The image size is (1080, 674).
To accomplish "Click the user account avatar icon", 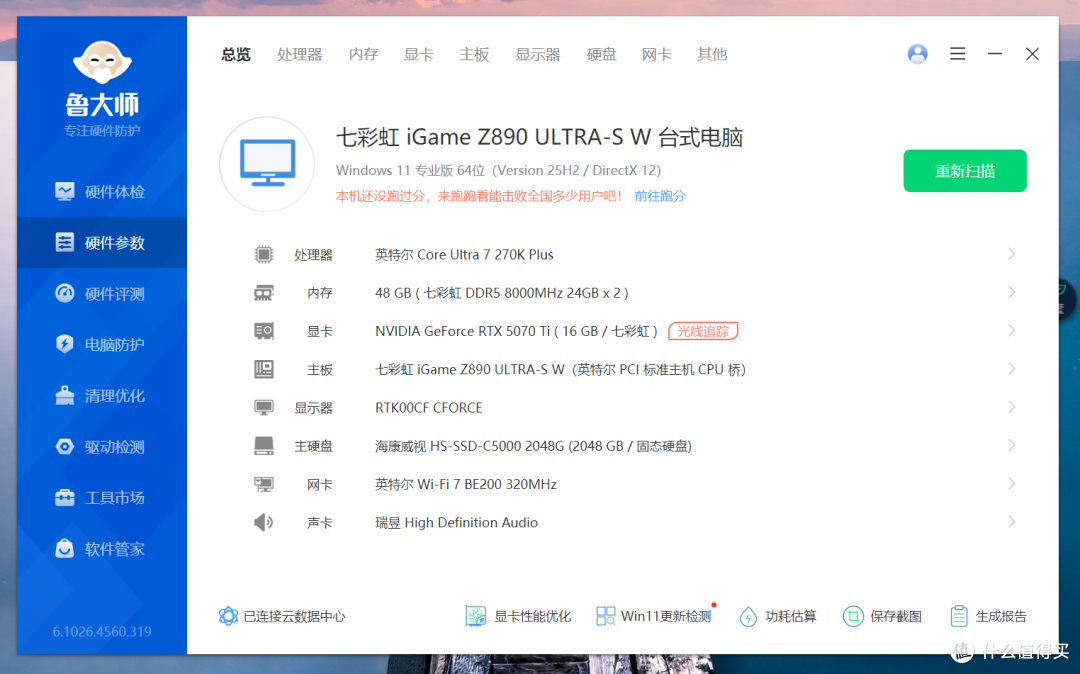I will 917,54.
